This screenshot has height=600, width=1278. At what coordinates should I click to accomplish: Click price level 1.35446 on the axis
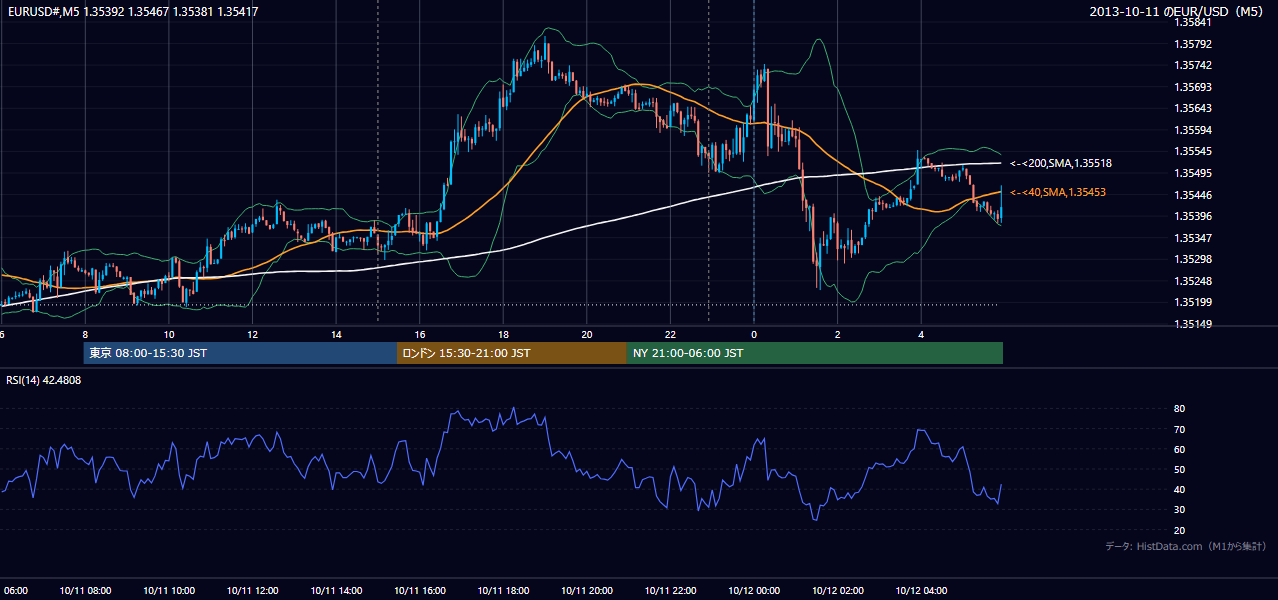tap(1192, 195)
